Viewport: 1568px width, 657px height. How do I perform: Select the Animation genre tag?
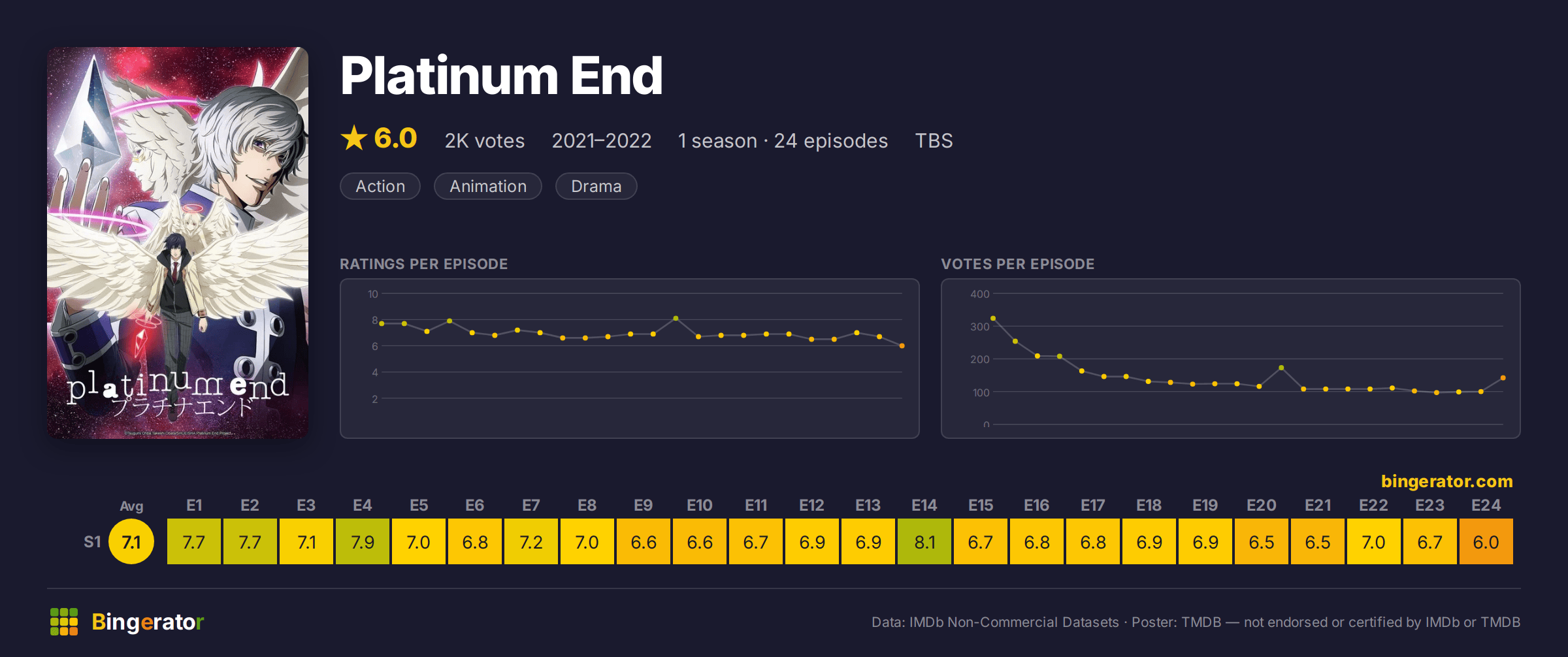click(x=488, y=186)
